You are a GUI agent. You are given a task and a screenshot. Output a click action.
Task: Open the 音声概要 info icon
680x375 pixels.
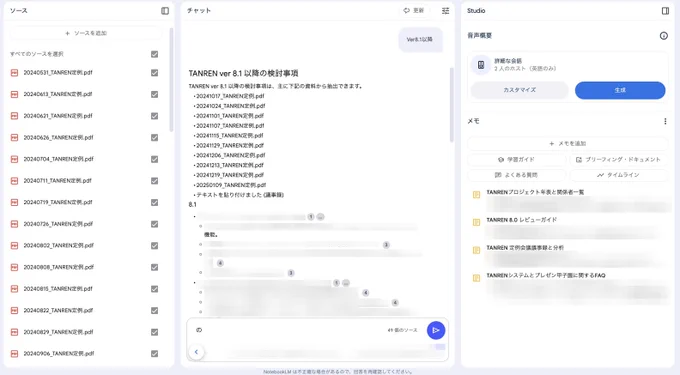(664, 36)
